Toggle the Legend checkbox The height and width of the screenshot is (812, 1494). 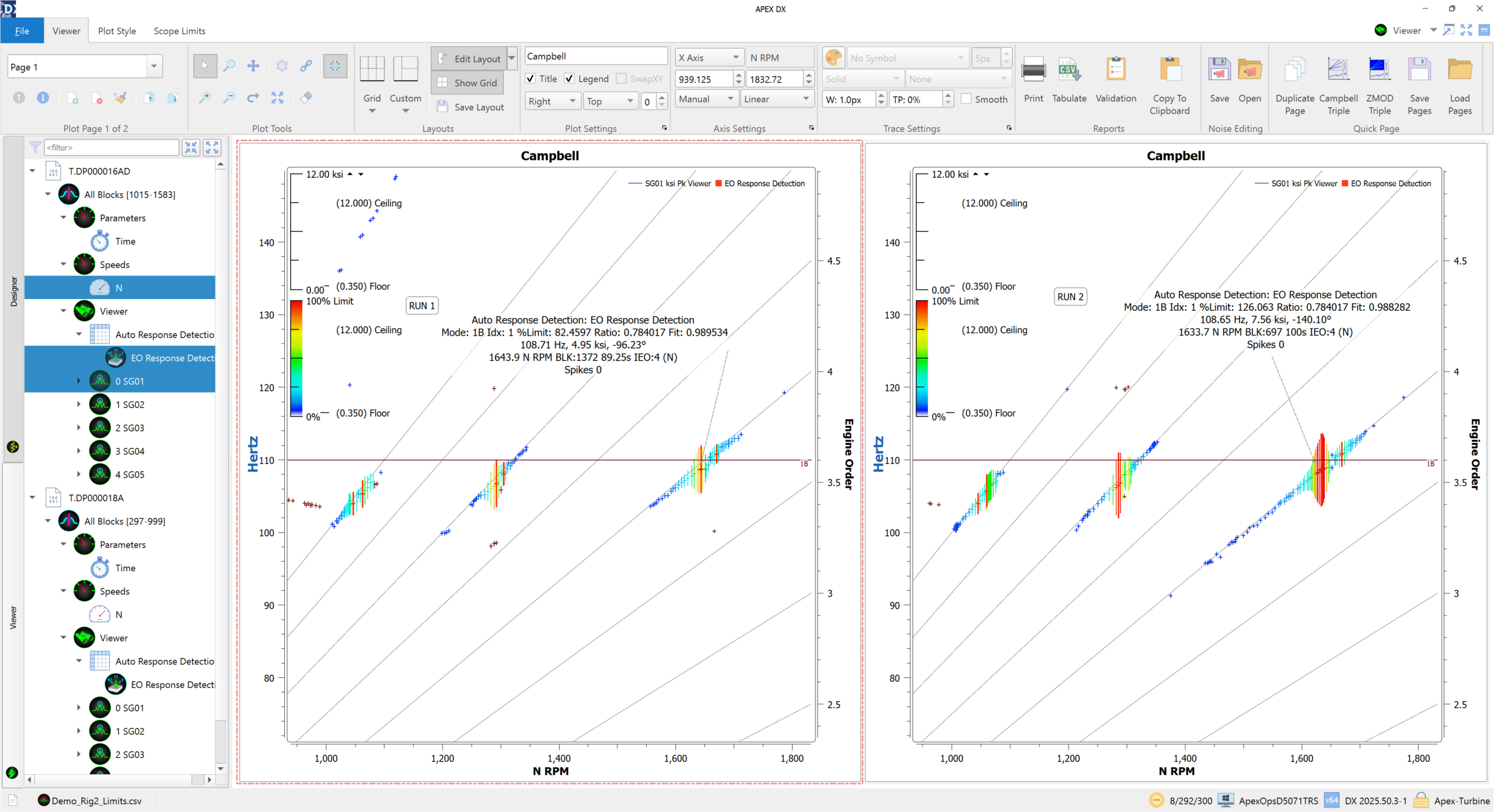pos(570,79)
